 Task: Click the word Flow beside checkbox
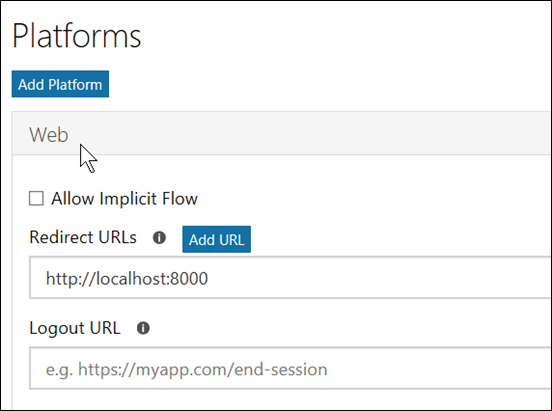point(180,199)
